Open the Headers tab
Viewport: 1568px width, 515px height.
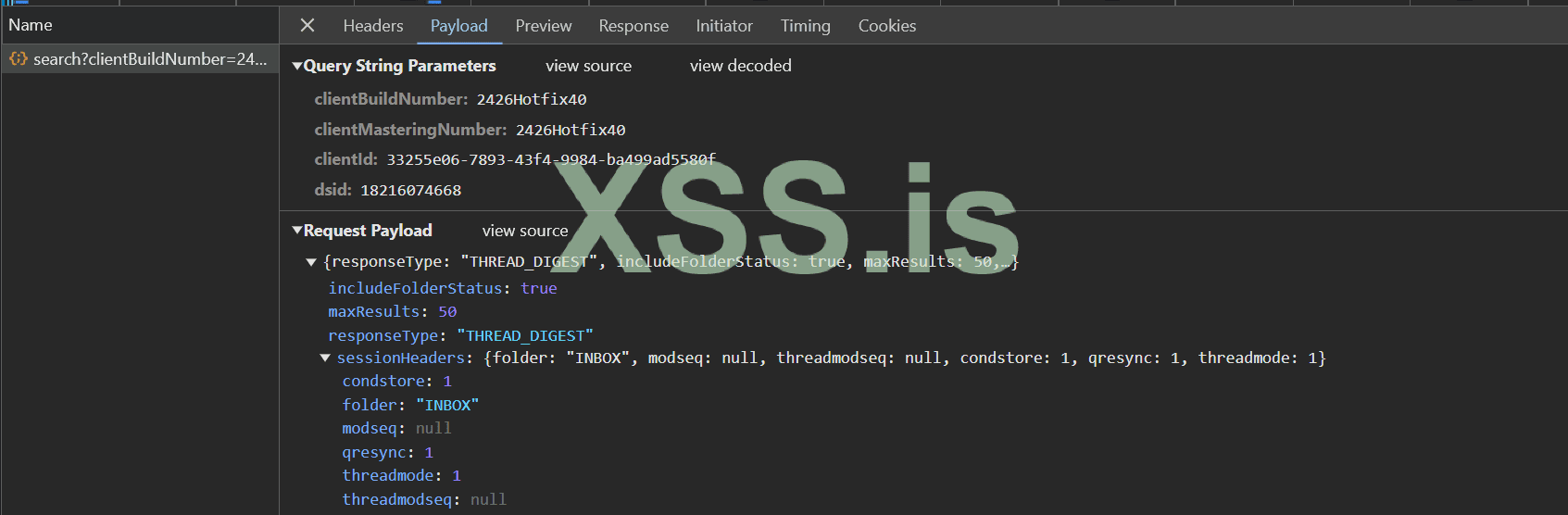[x=373, y=26]
